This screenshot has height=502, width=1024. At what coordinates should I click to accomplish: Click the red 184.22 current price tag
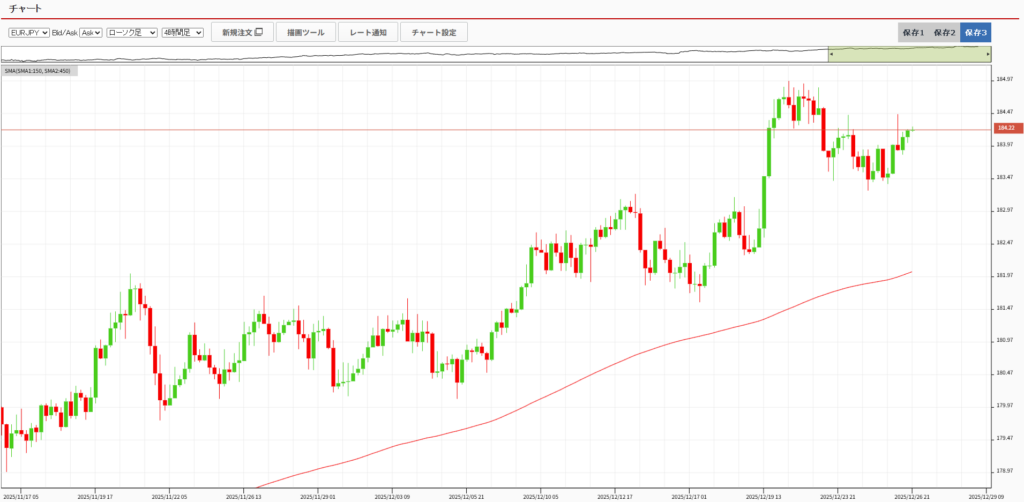coord(1005,129)
